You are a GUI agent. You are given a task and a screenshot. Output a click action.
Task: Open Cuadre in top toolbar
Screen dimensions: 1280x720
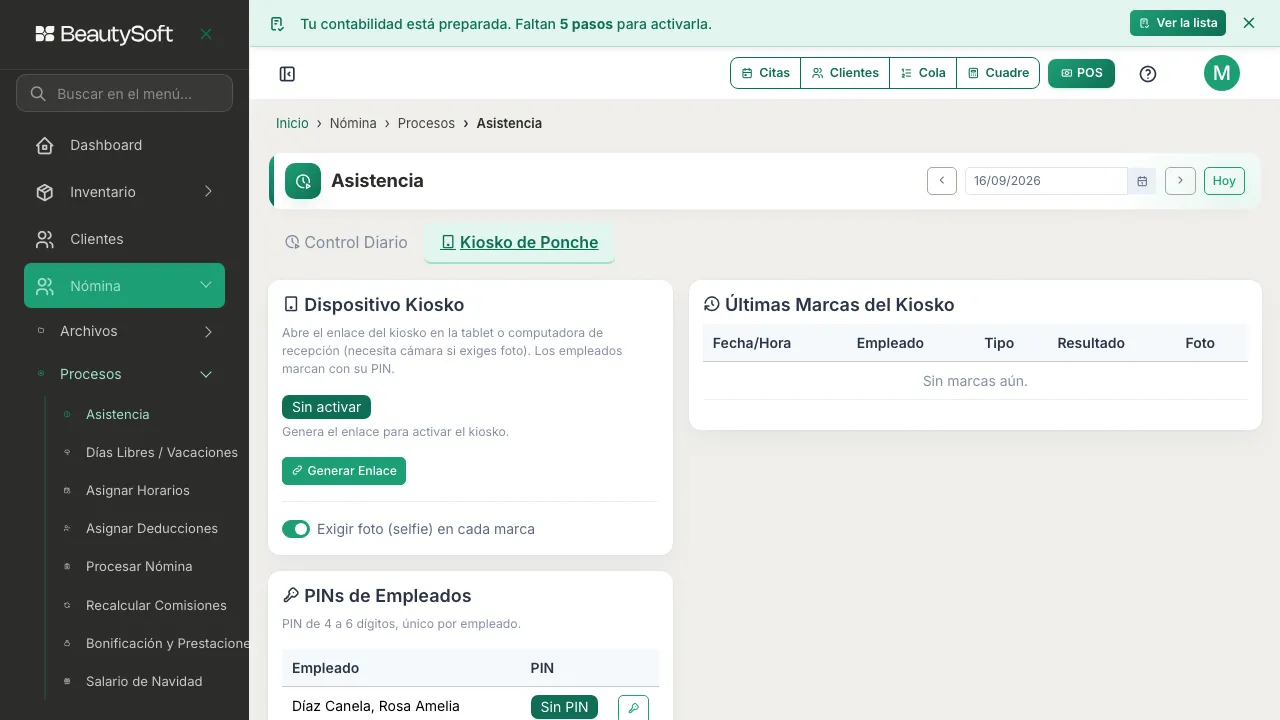coord(998,73)
